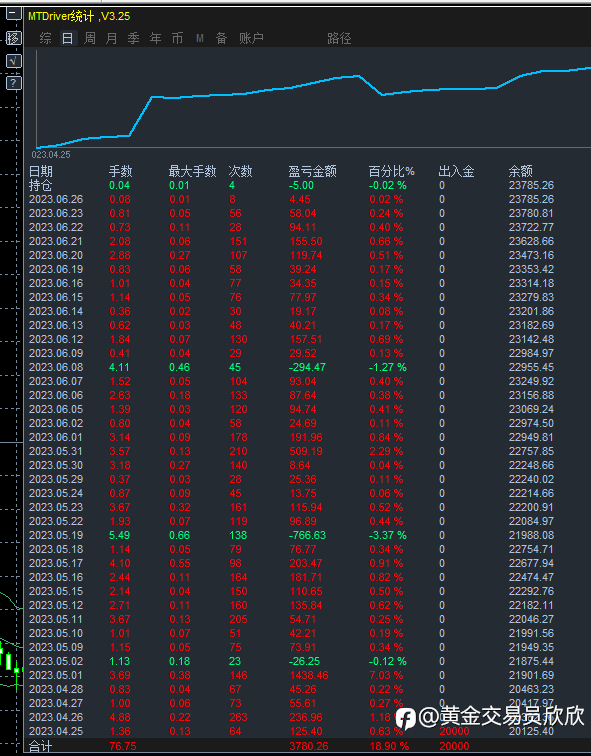The image size is (591, 756).
Task: Click the 最大手数 column header
Action: click(x=192, y=171)
